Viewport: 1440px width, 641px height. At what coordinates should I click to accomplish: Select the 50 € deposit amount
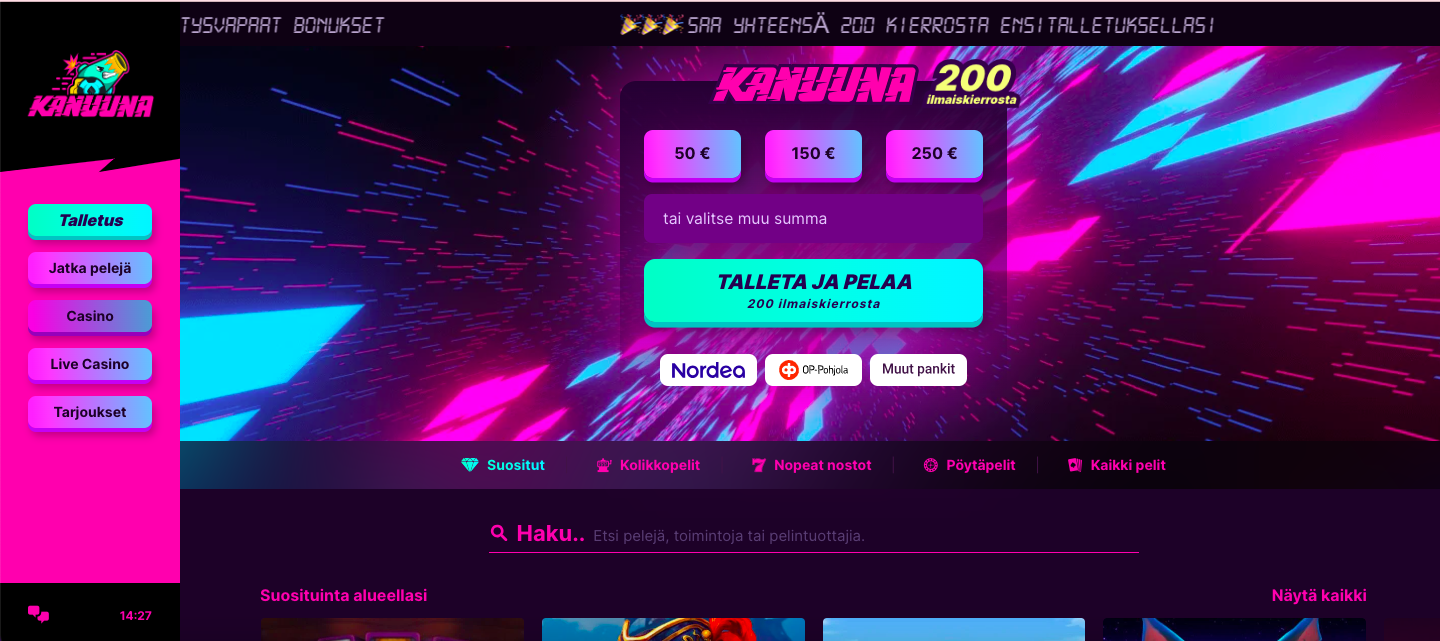tap(692, 154)
